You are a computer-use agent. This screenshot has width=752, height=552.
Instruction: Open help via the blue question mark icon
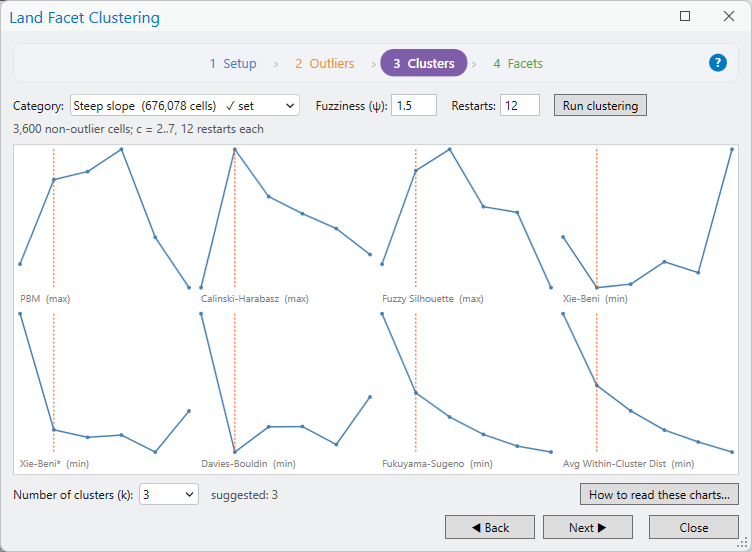pos(717,63)
